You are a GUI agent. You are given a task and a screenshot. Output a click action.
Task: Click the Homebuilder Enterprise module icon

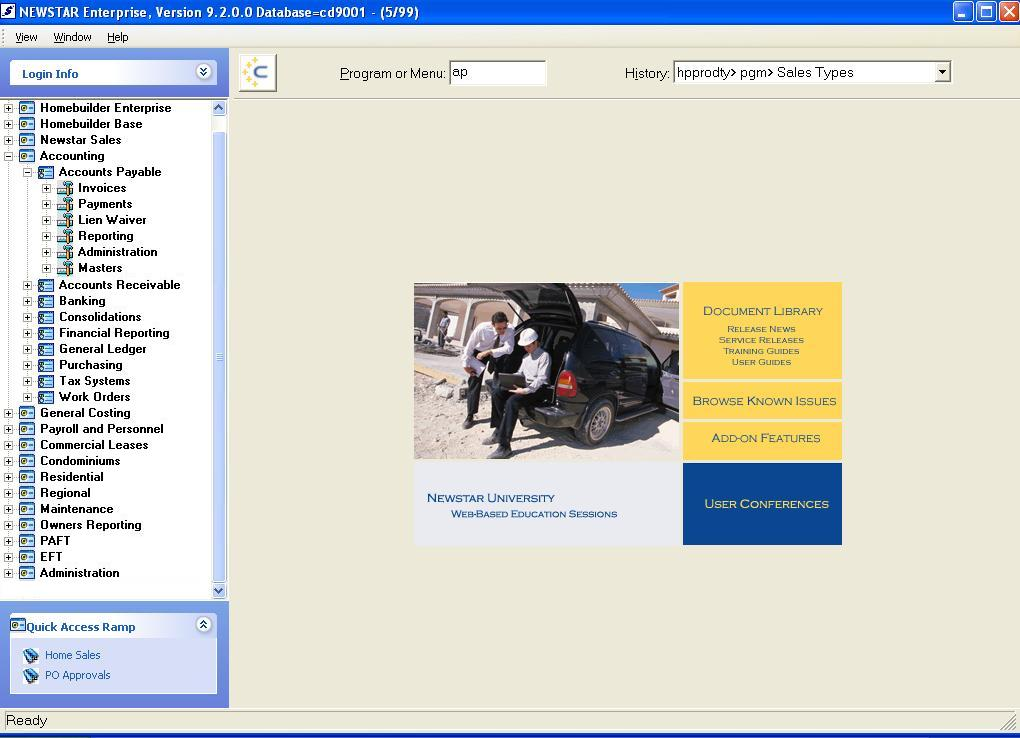[27, 108]
